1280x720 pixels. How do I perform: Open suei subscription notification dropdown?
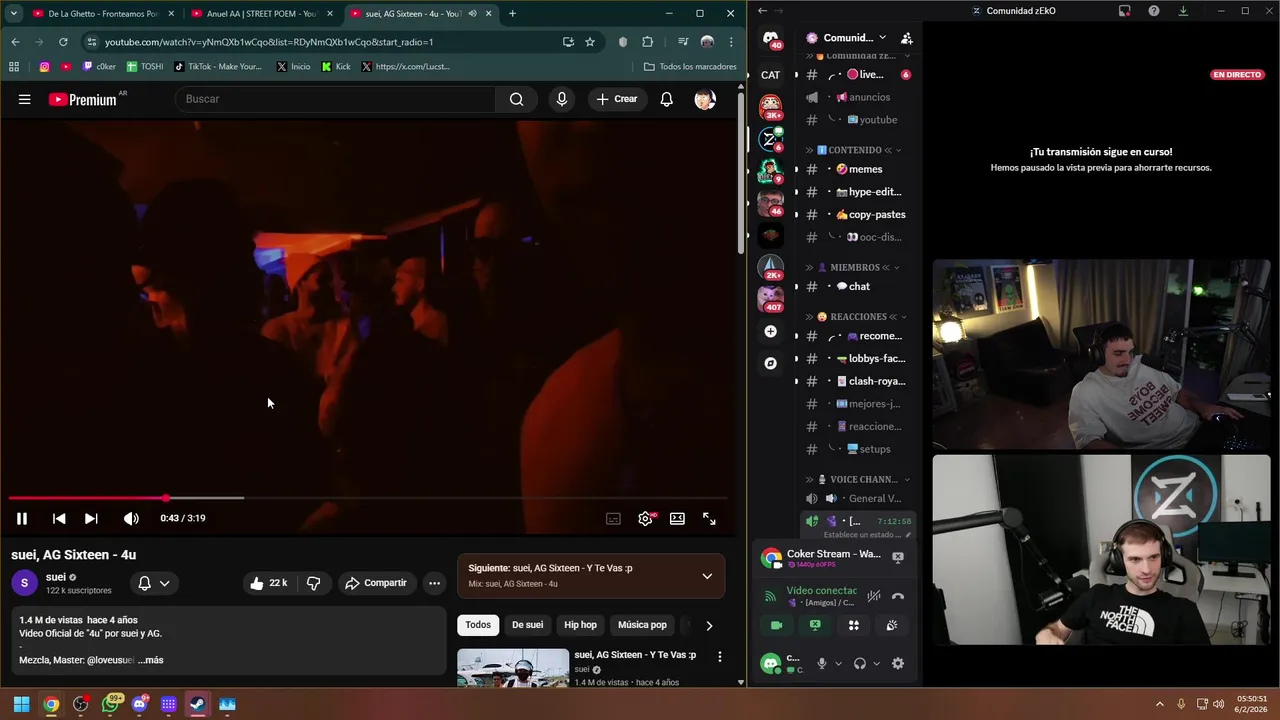point(153,583)
